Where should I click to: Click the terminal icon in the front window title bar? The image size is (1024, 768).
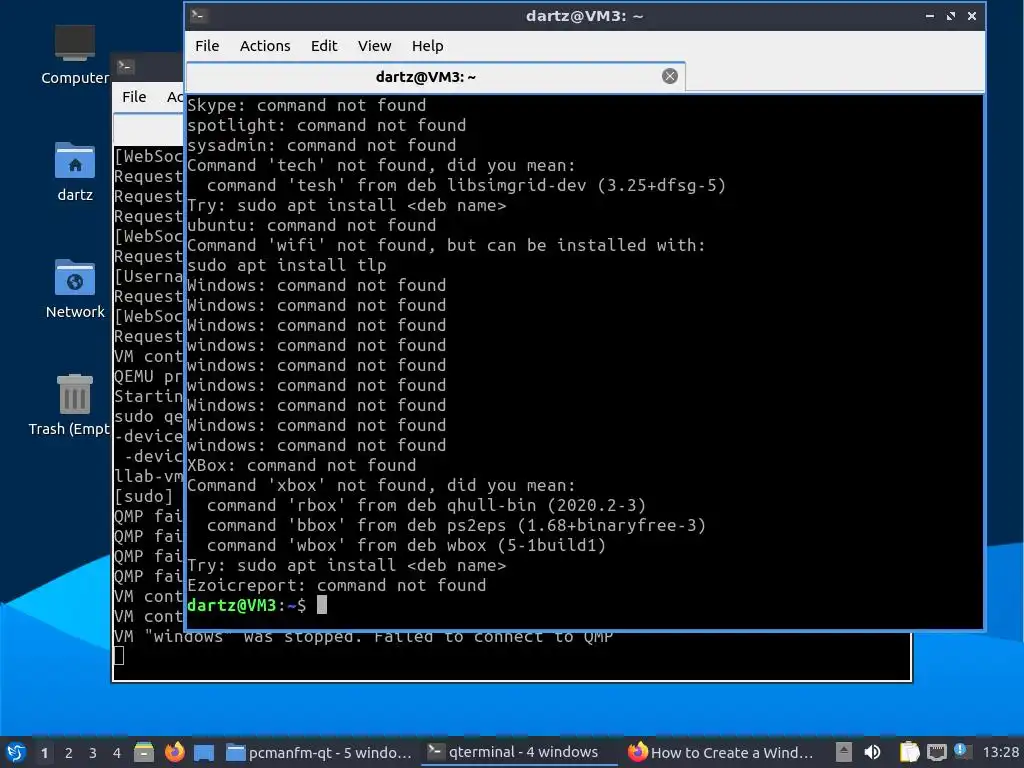tap(199, 16)
